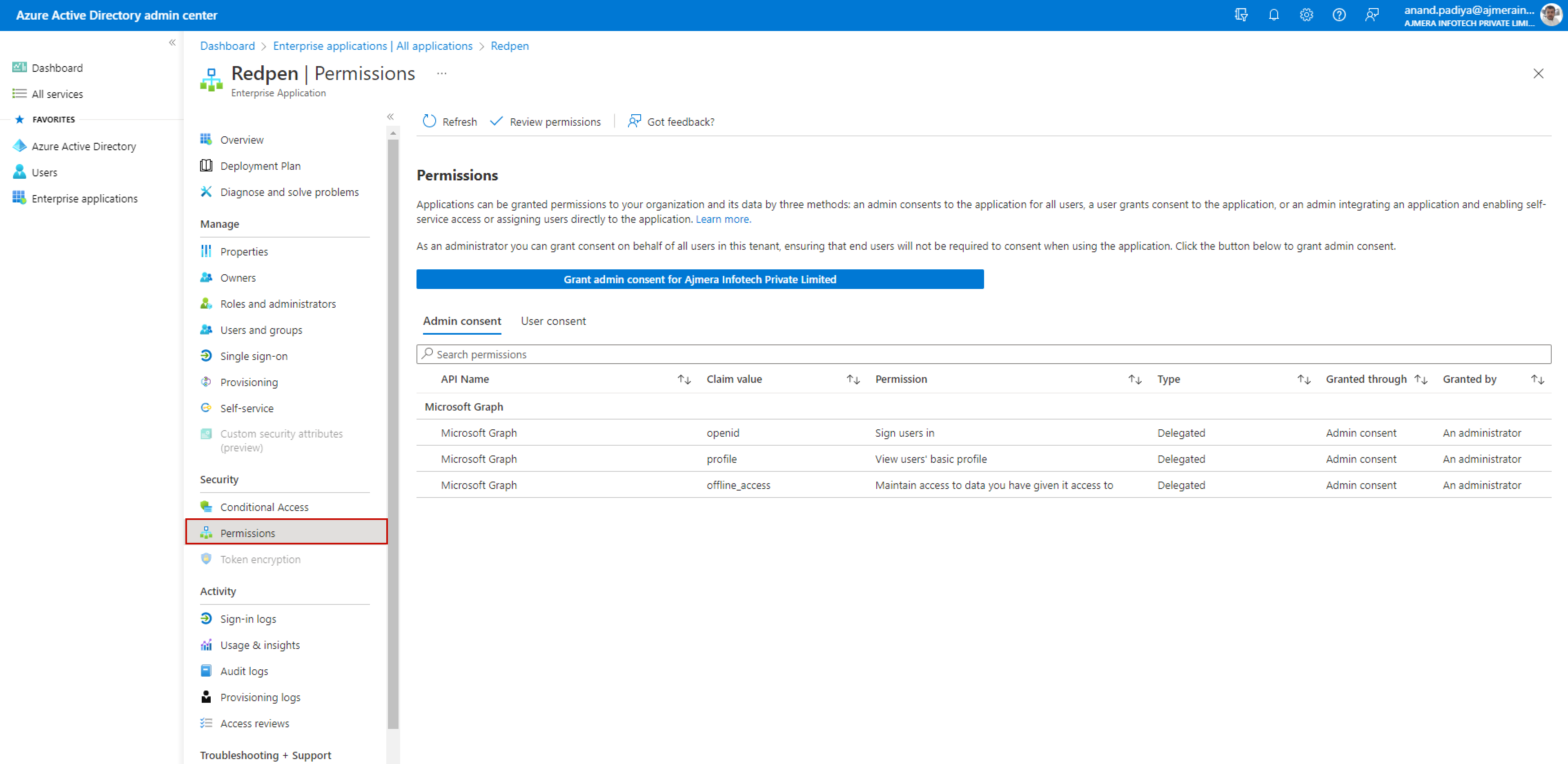
Task: Click the Azure Active Directory diamond icon
Action: tap(20, 146)
